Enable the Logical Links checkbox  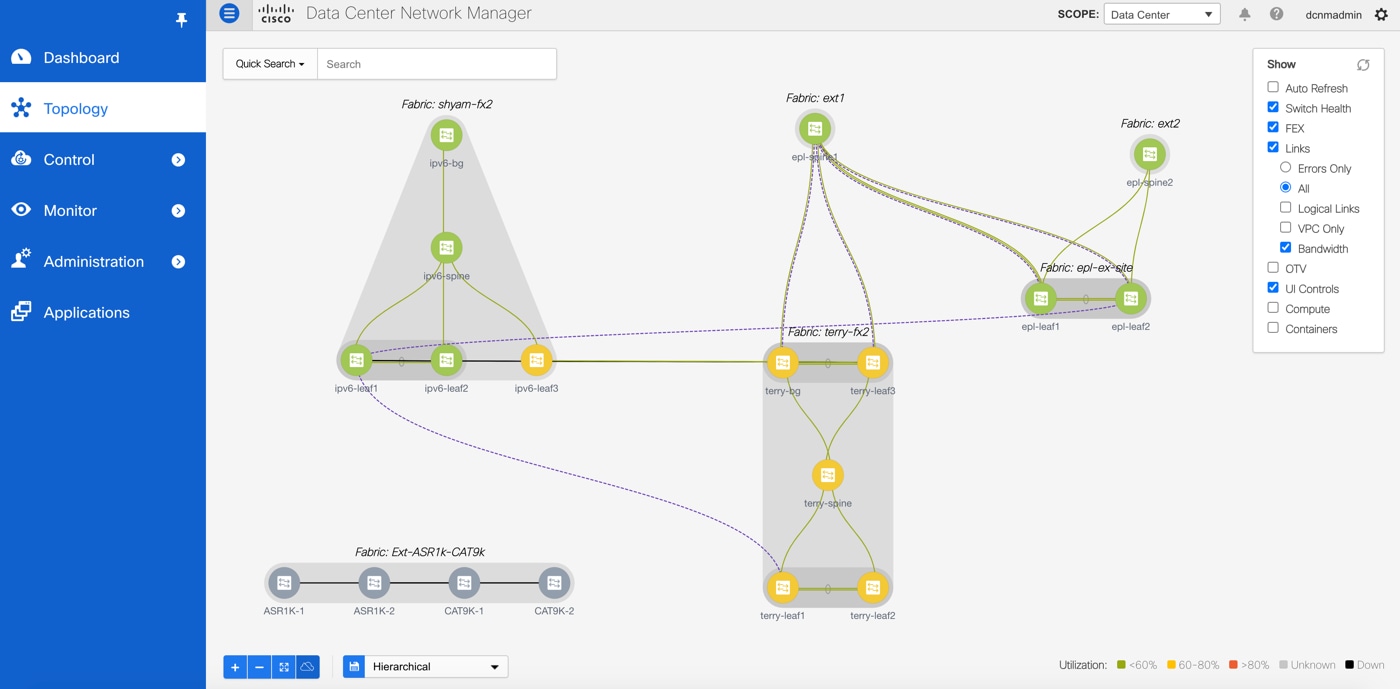pyautogui.click(x=1286, y=207)
